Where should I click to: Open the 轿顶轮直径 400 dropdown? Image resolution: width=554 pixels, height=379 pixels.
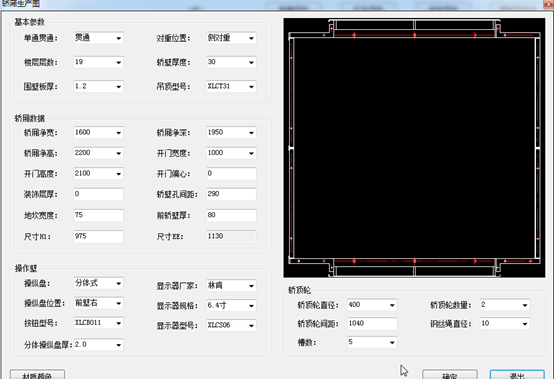[372, 305]
